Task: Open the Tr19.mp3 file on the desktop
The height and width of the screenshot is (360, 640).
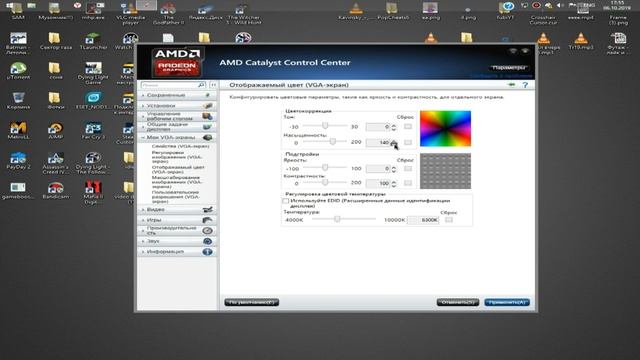Action: pyautogui.click(x=581, y=41)
